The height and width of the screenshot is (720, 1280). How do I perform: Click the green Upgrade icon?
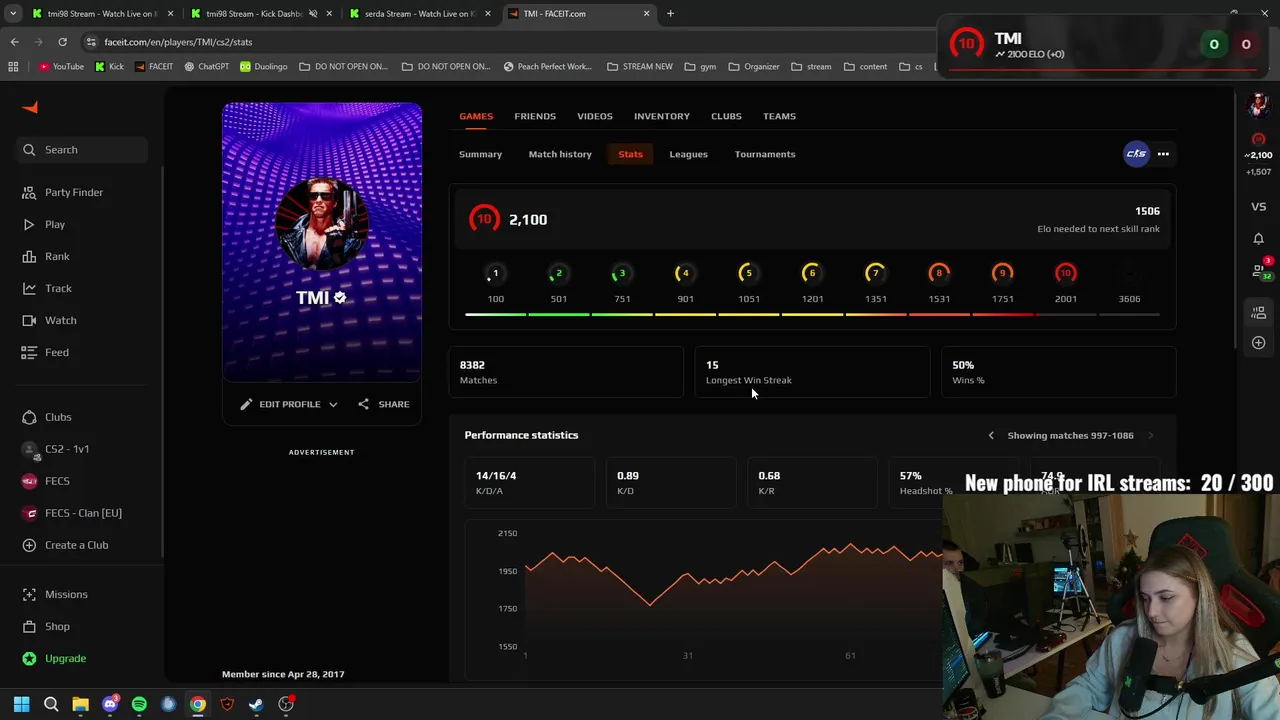[x=29, y=658]
